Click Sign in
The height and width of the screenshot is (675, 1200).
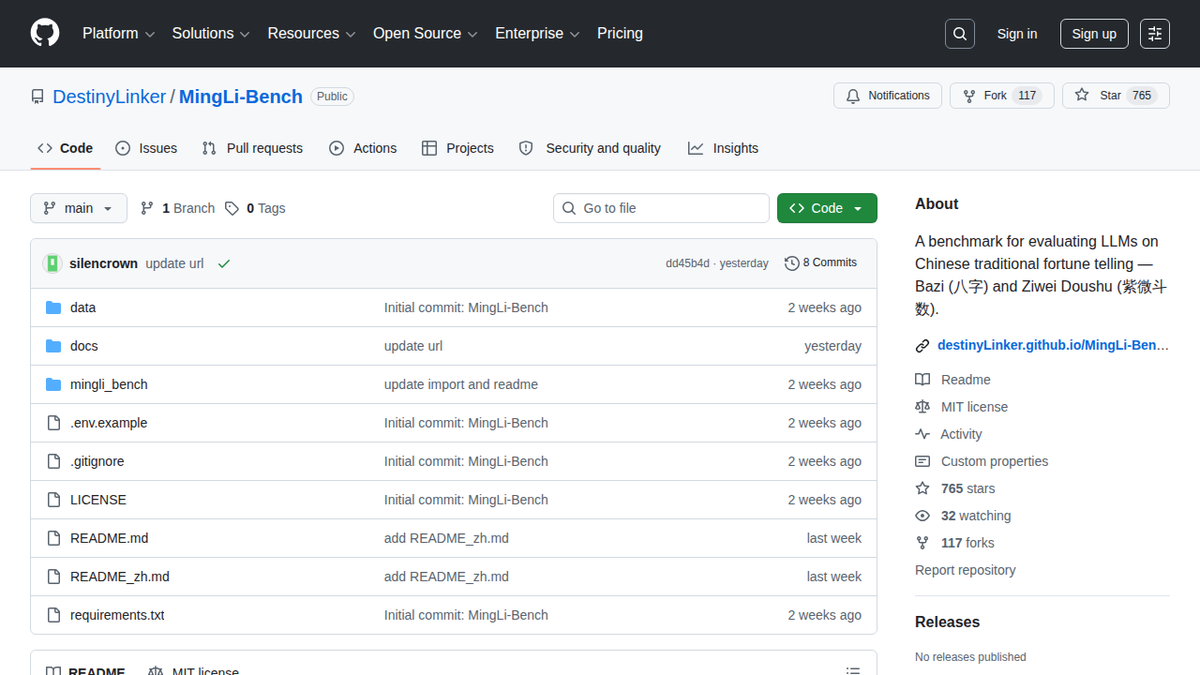1017,34
